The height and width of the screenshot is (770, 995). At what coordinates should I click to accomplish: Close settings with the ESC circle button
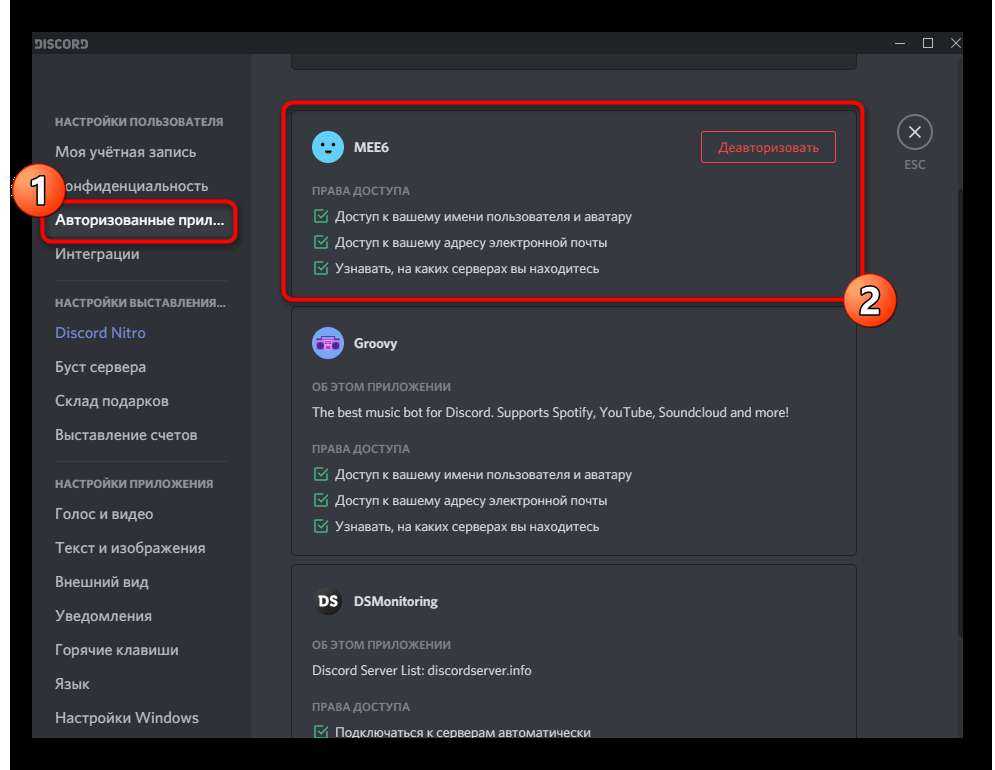coord(914,132)
